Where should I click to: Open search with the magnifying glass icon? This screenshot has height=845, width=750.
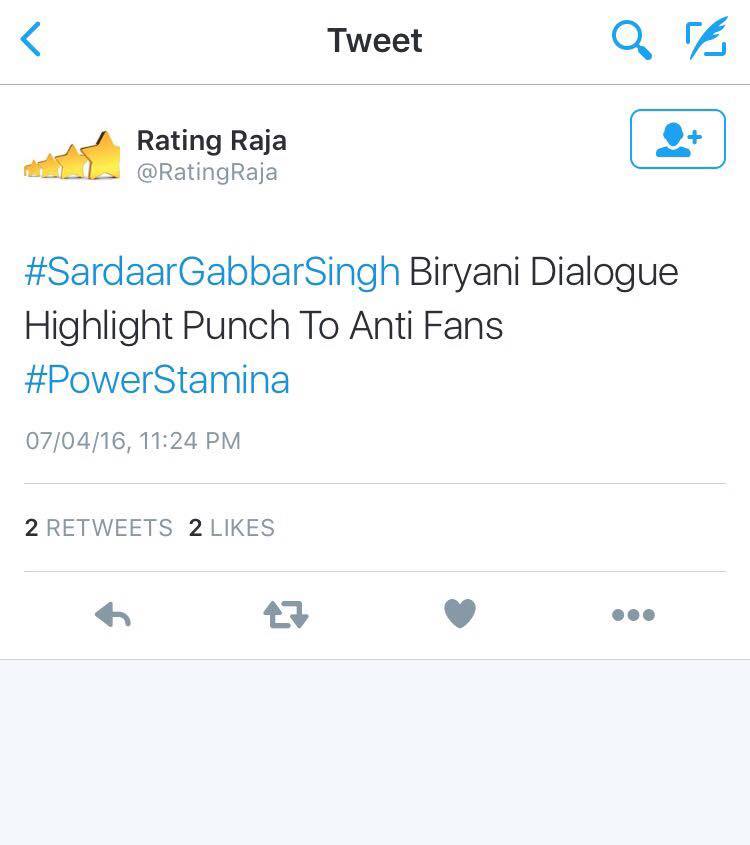[631, 40]
